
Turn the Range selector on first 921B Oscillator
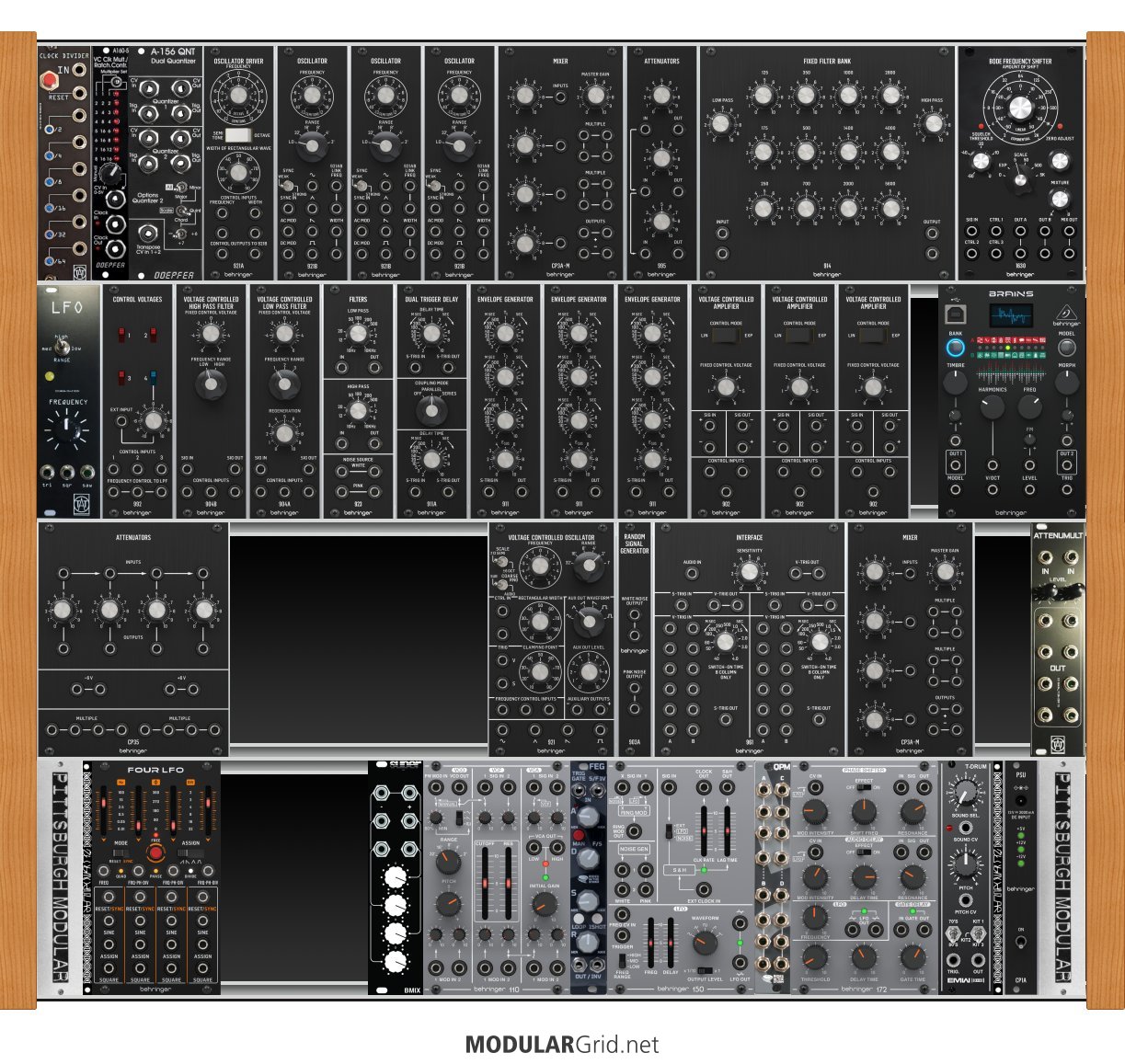[312, 144]
